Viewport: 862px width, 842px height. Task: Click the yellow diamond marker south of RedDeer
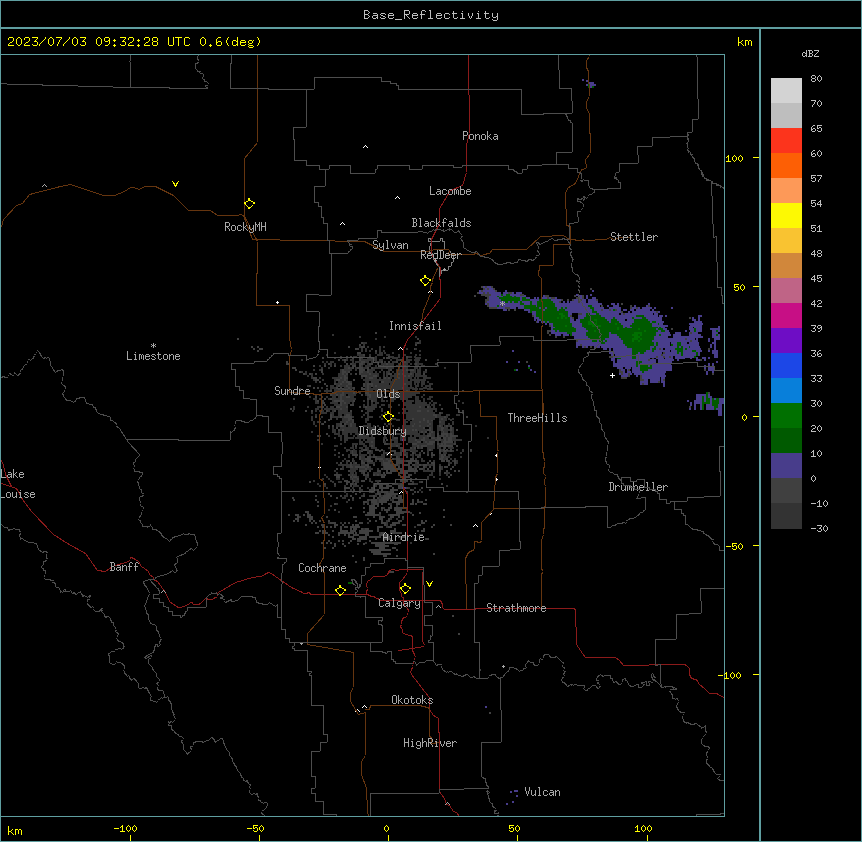(x=426, y=281)
